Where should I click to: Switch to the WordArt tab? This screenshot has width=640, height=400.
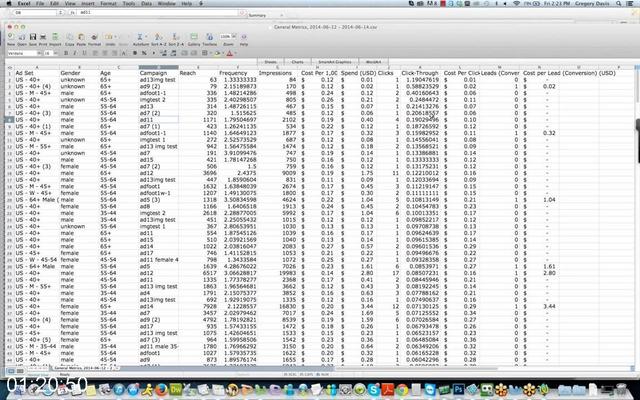[373, 62]
